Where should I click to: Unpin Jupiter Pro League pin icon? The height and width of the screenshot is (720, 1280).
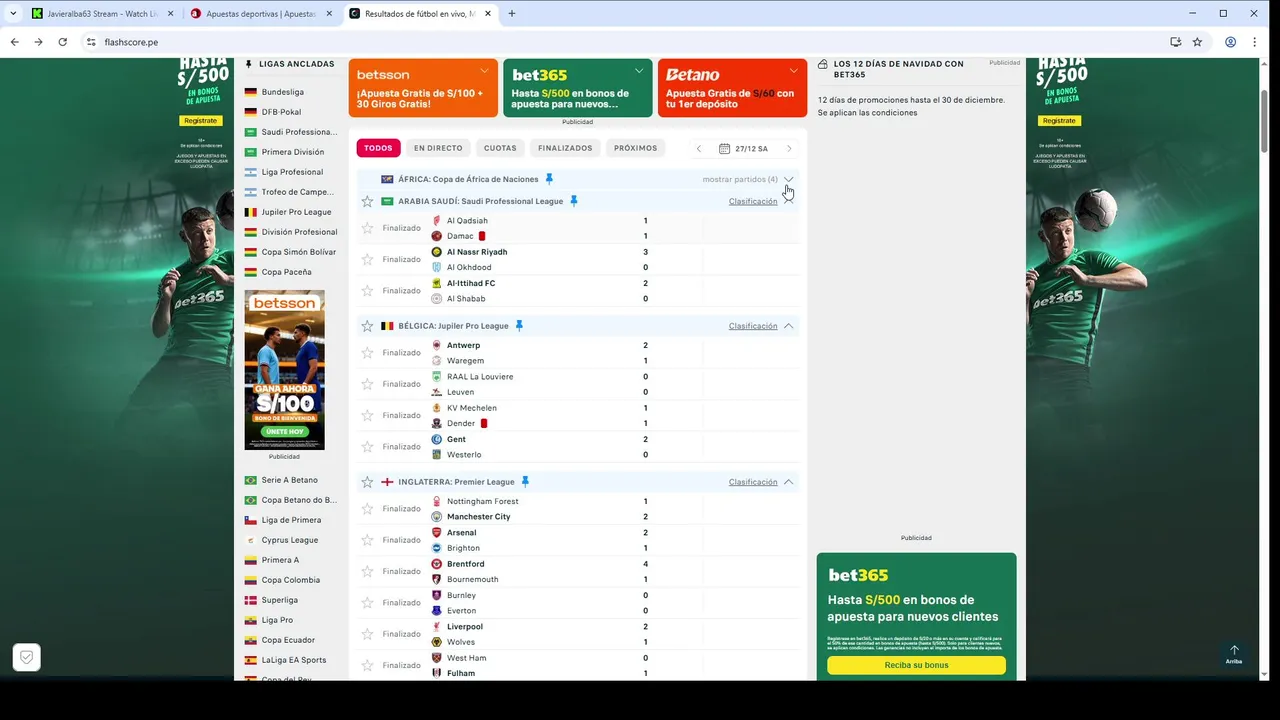click(519, 326)
